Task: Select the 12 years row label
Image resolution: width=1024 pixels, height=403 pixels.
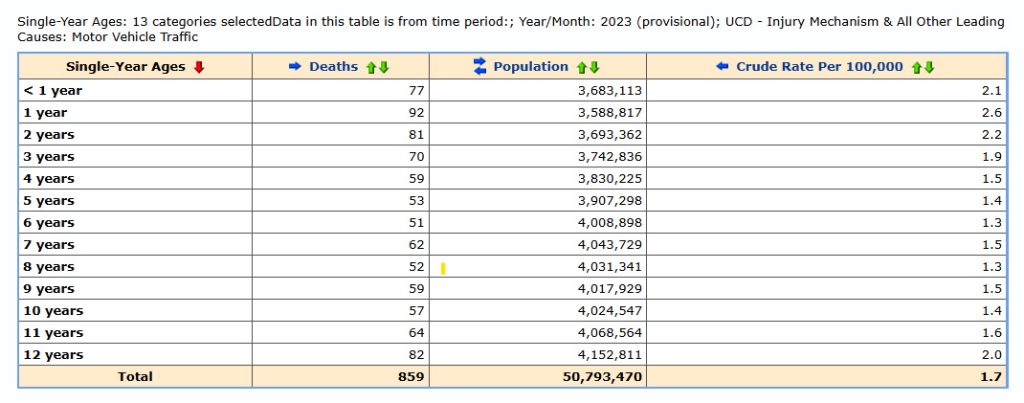Action: 54,355
